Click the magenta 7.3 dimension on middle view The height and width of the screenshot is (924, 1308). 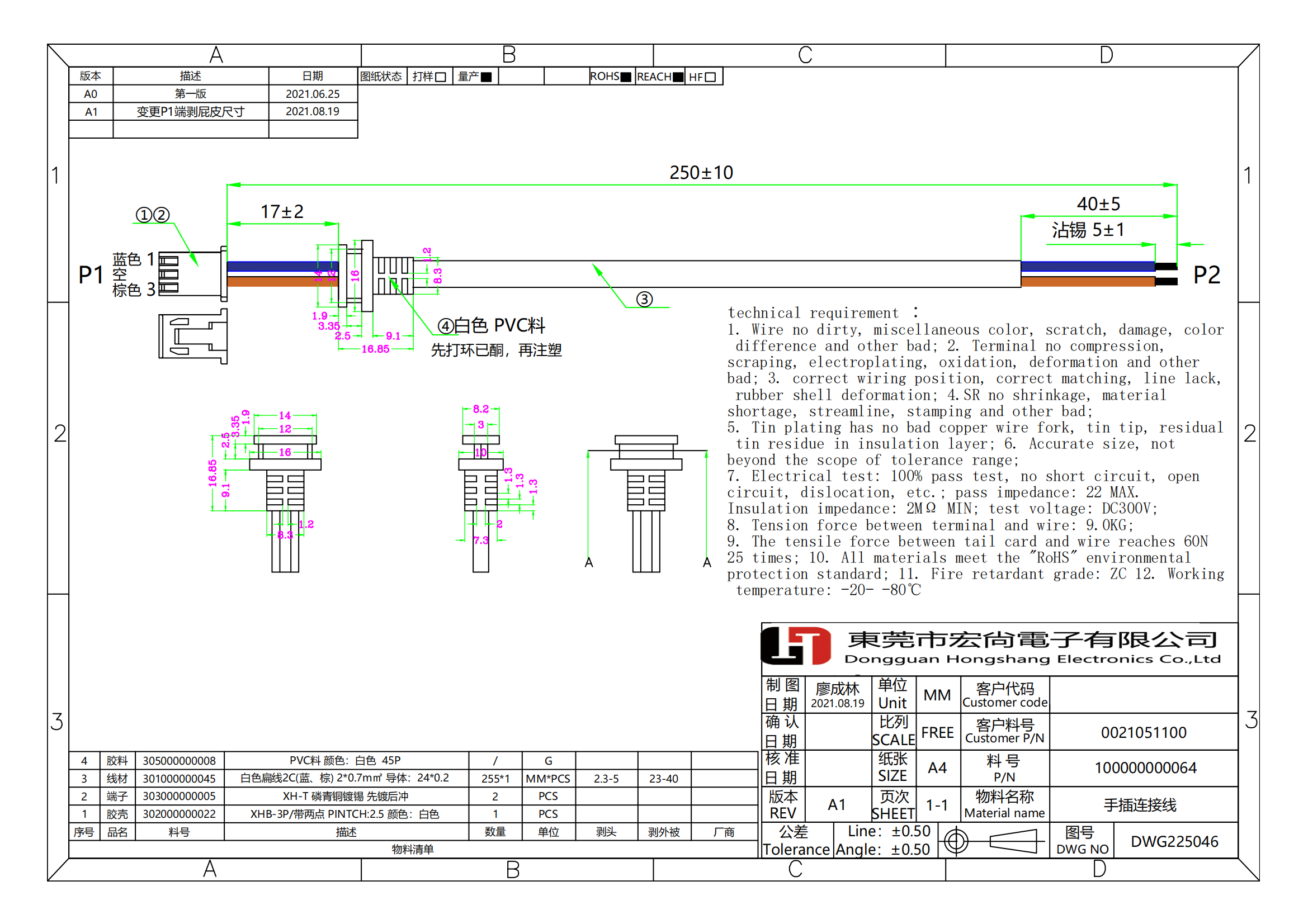(481, 540)
